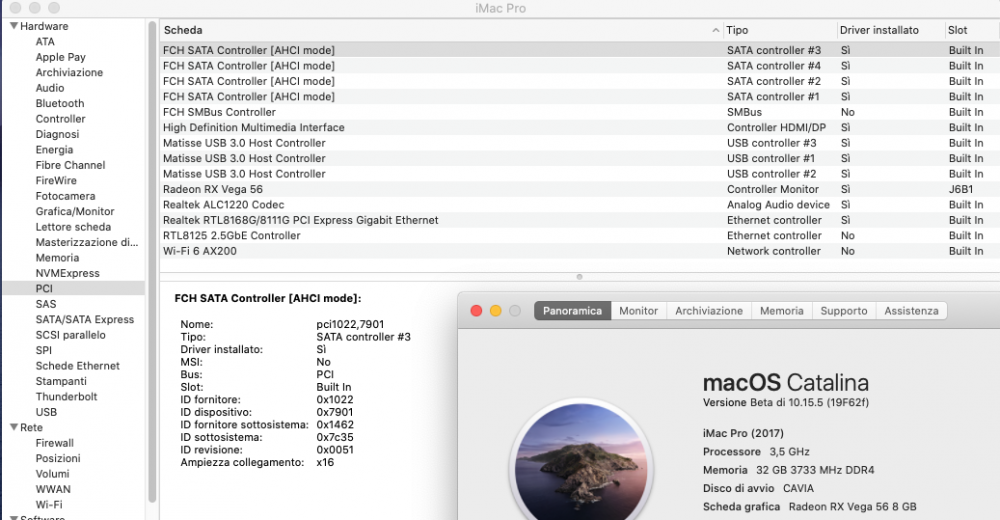Switch to Memoria tab in About window
Viewport: 1000px width, 520px height.
coord(781,311)
